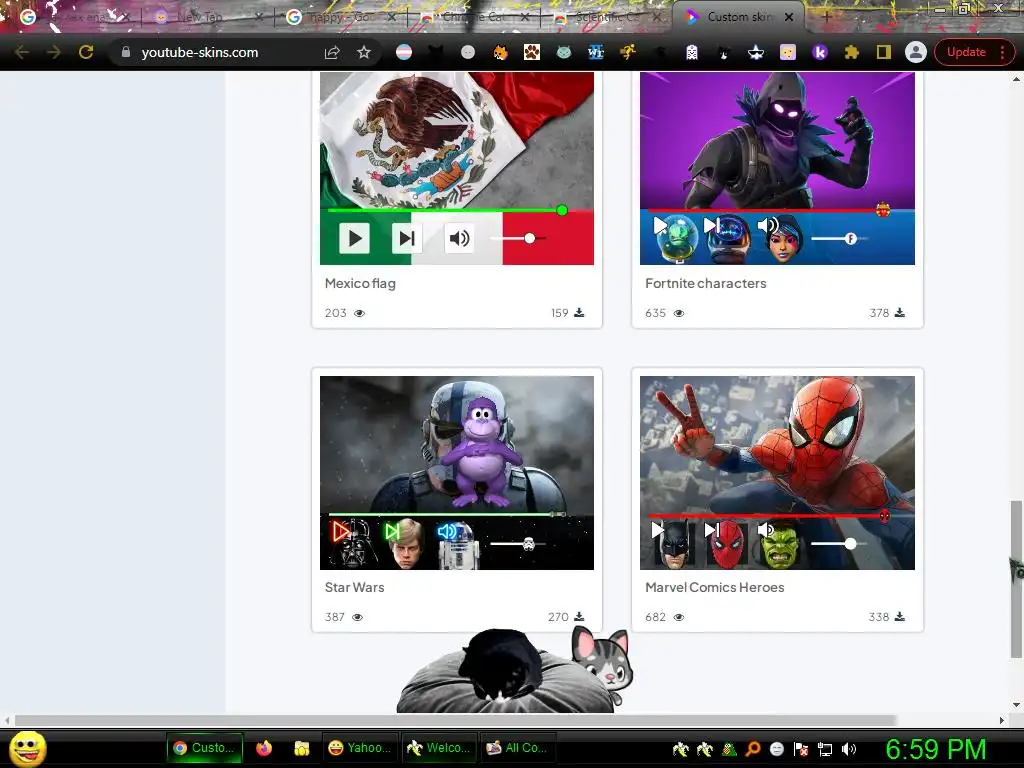The image size is (1024, 768).
Task: Open the Star Wars title link
Action: point(355,587)
